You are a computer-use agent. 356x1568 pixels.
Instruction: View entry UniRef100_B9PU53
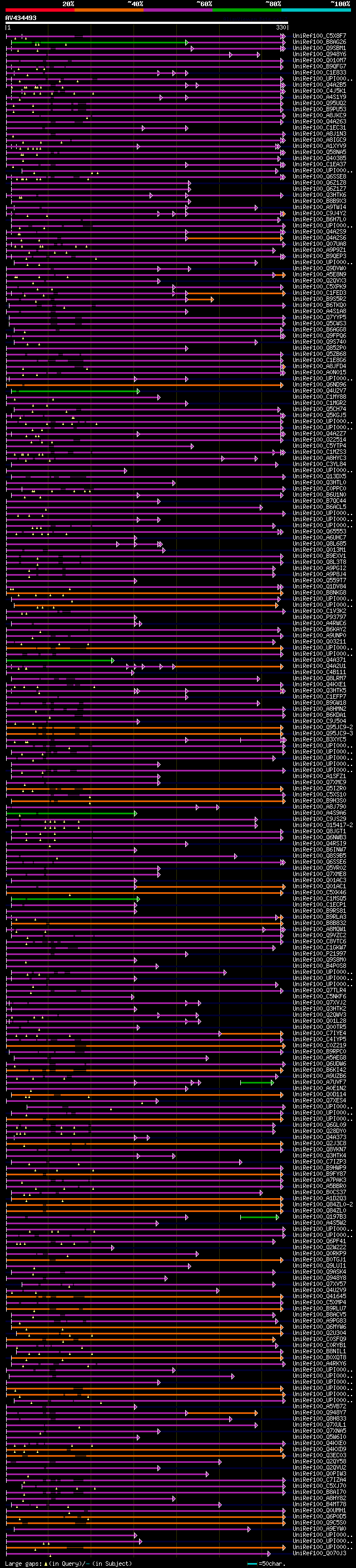pyautogui.click(x=319, y=110)
